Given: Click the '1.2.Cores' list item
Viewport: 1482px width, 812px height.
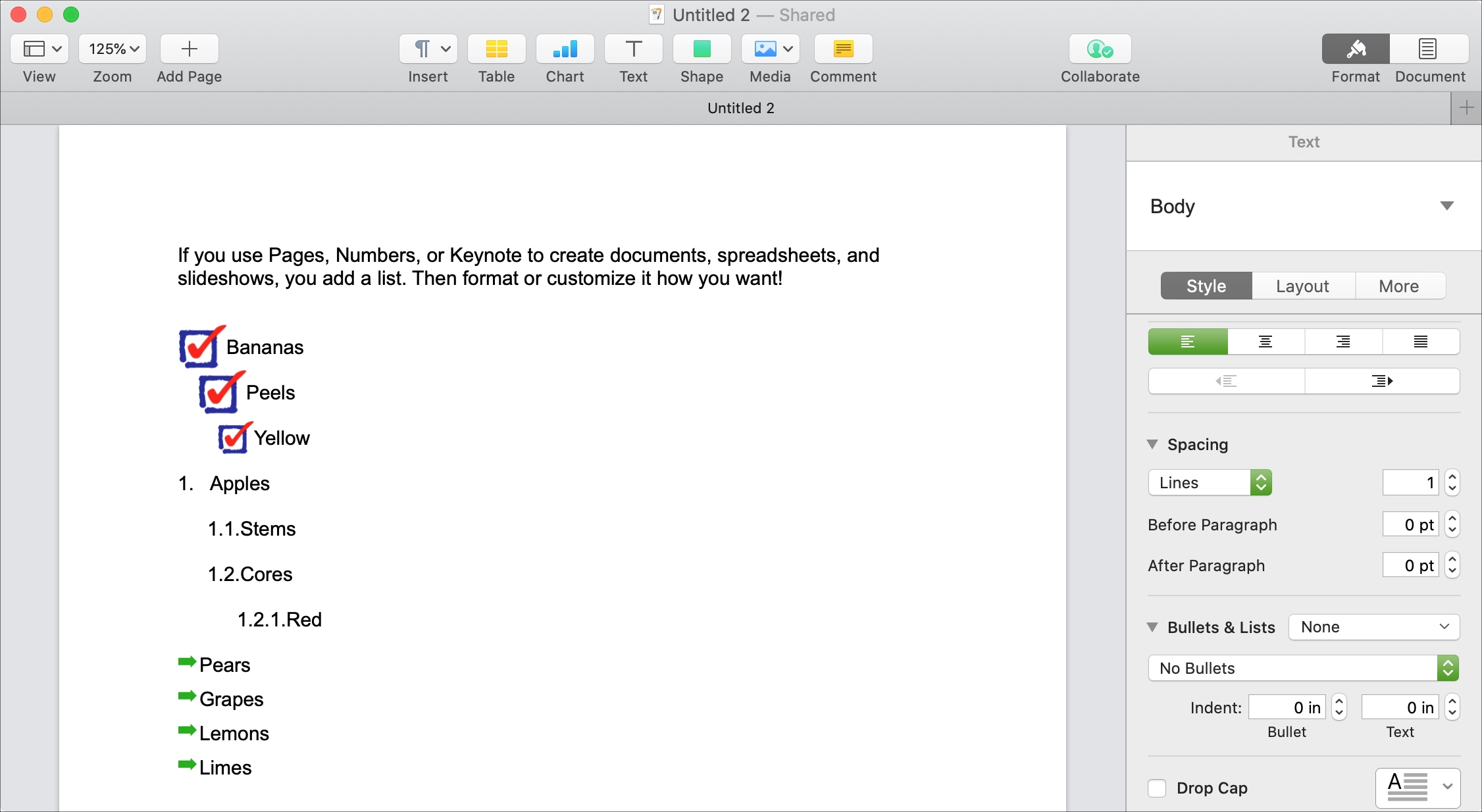Looking at the screenshot, I should (250, 574).
